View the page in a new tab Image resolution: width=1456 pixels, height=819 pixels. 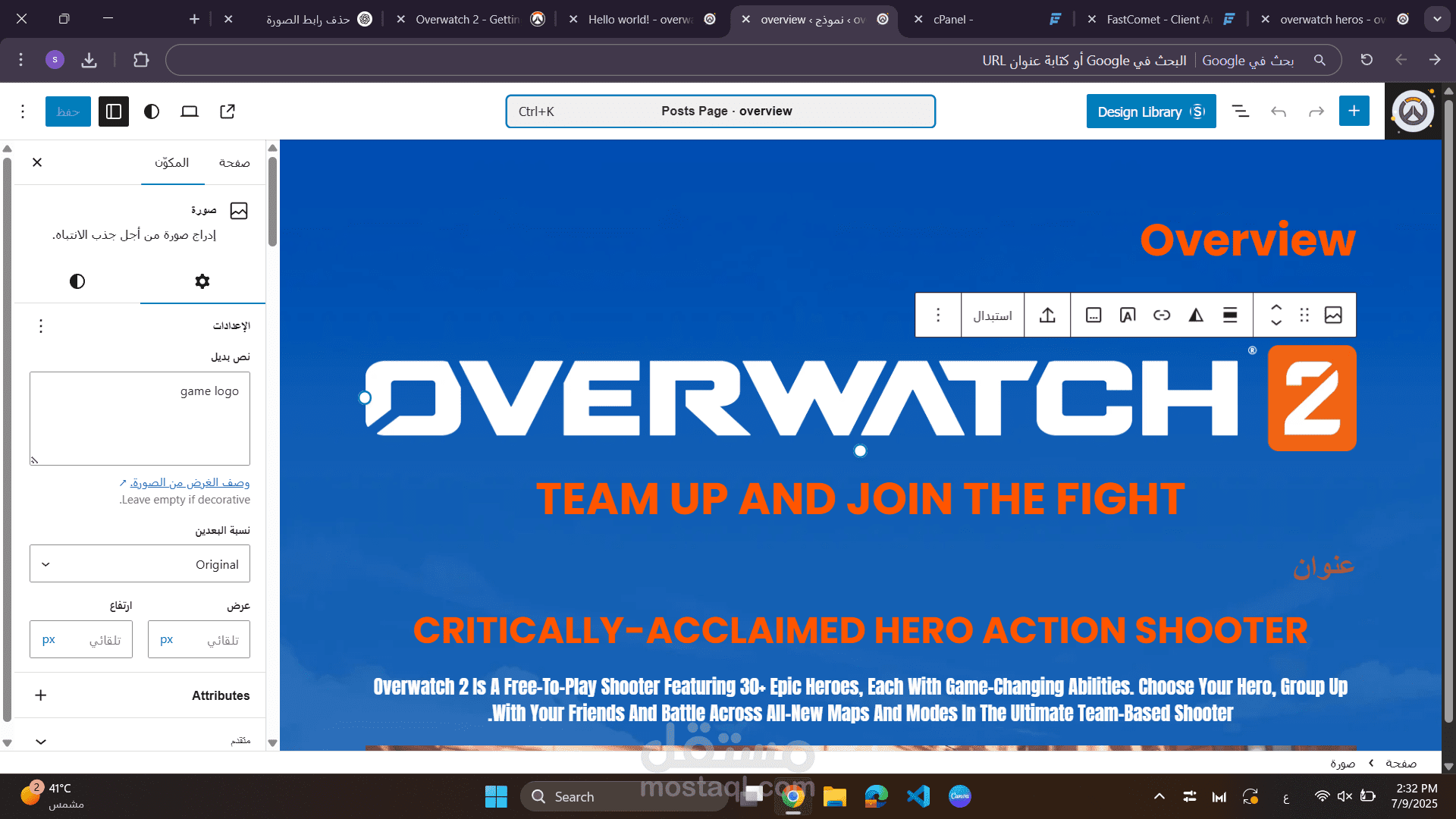(x=227, y=111)
